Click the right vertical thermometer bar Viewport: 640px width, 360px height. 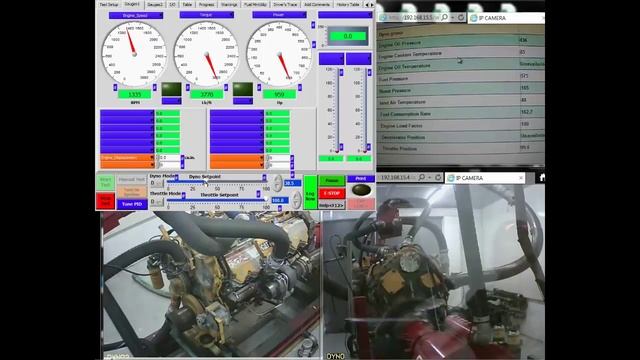pos(365,110)
